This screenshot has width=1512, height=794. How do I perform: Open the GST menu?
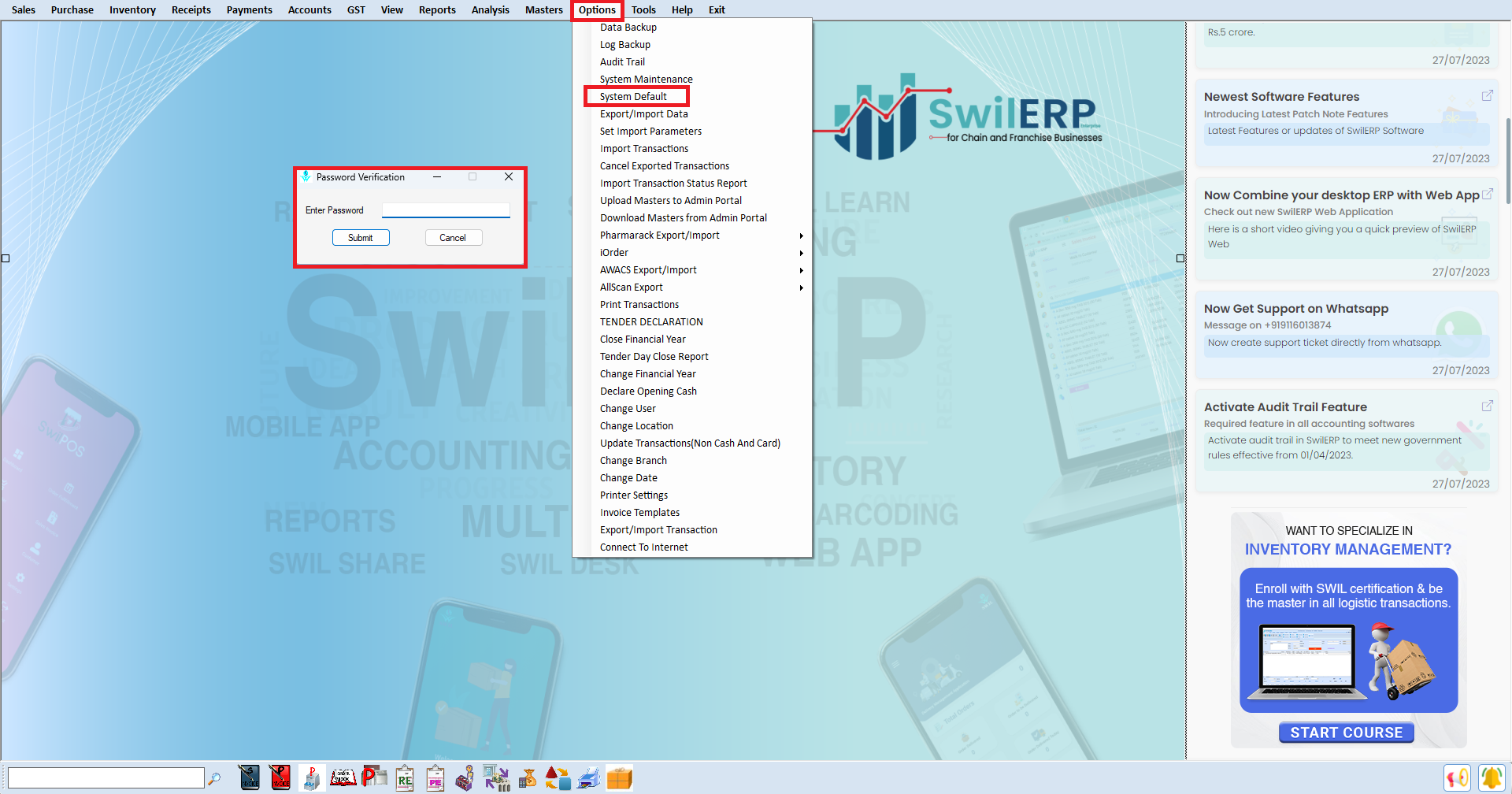pyautogui.click(x=356, y=10)
